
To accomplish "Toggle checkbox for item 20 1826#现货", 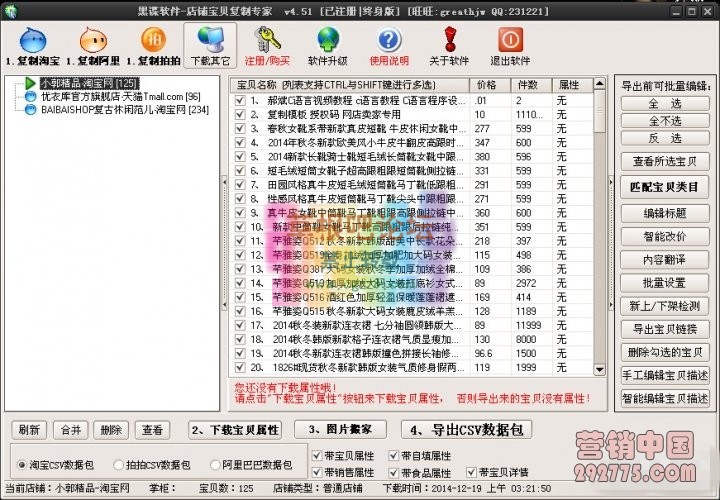I will (x=240, y=367).
